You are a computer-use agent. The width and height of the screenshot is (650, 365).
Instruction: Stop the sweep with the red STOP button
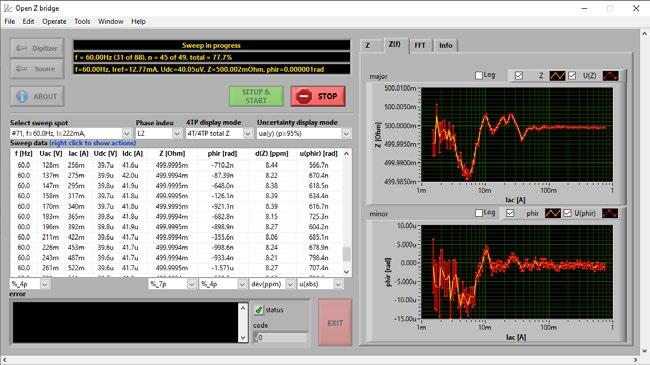point(318,96)
